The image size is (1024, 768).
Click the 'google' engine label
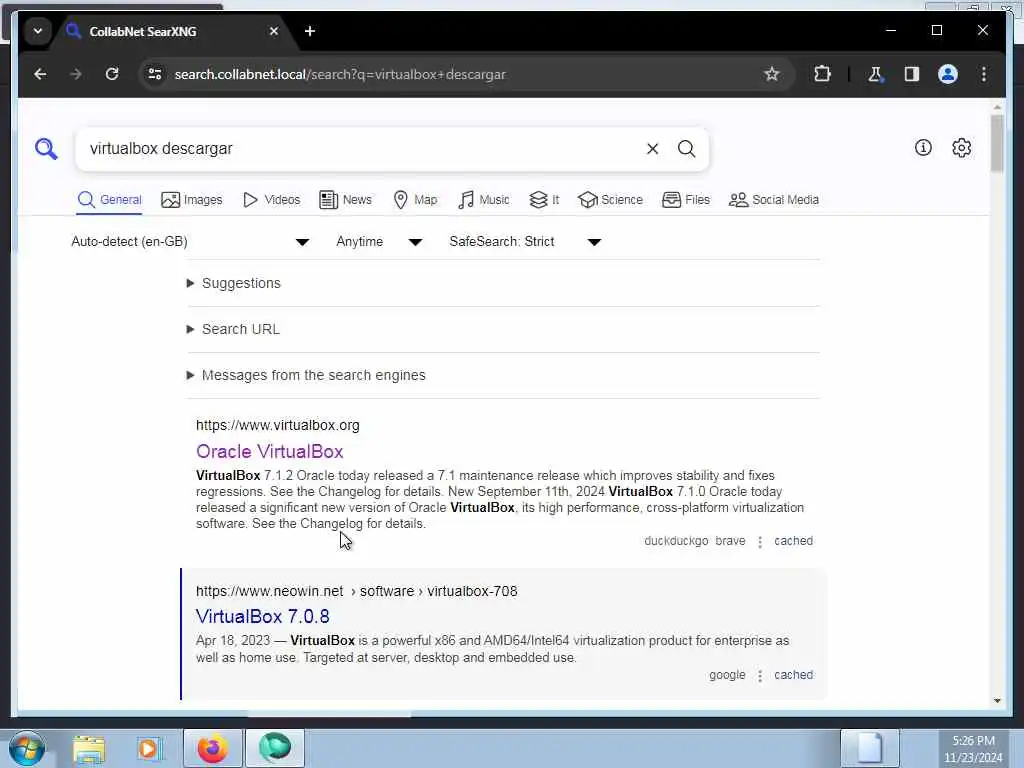click(x=727, y=675)
